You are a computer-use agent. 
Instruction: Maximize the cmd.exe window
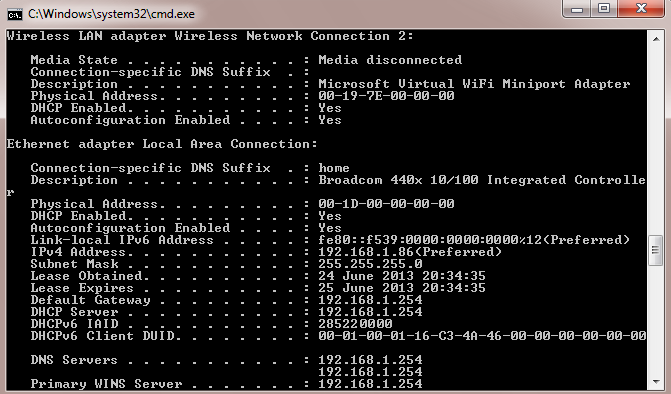pyautogui.click(x=604, y=8)
